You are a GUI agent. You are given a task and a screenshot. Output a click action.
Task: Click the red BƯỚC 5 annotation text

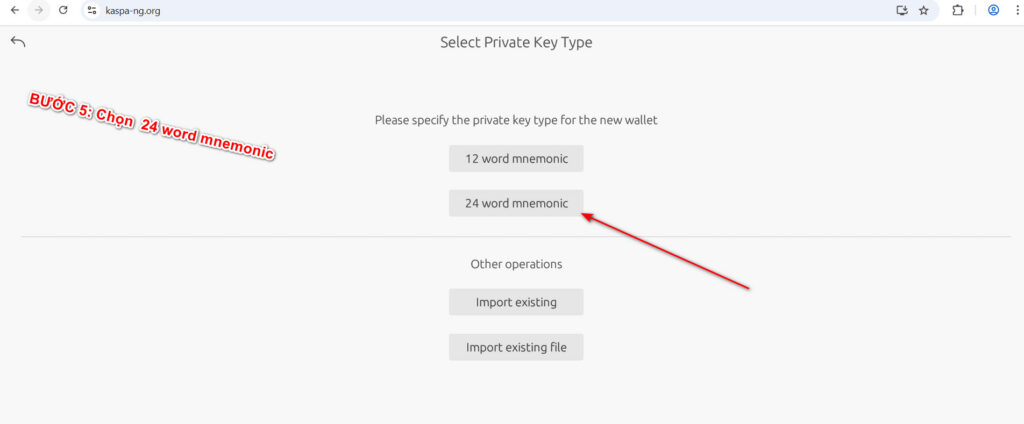click(x=151, y=127)
